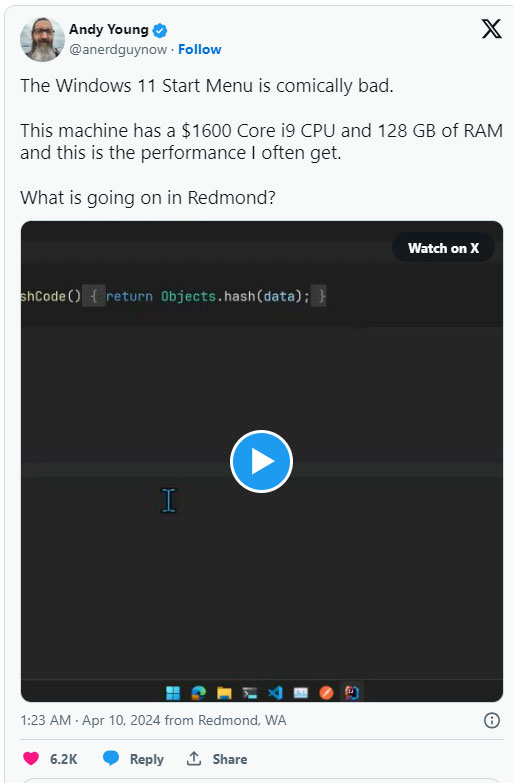
Task: Click the Microsoft Edge icon in the taskbar
Action: [x=199, y=693]
